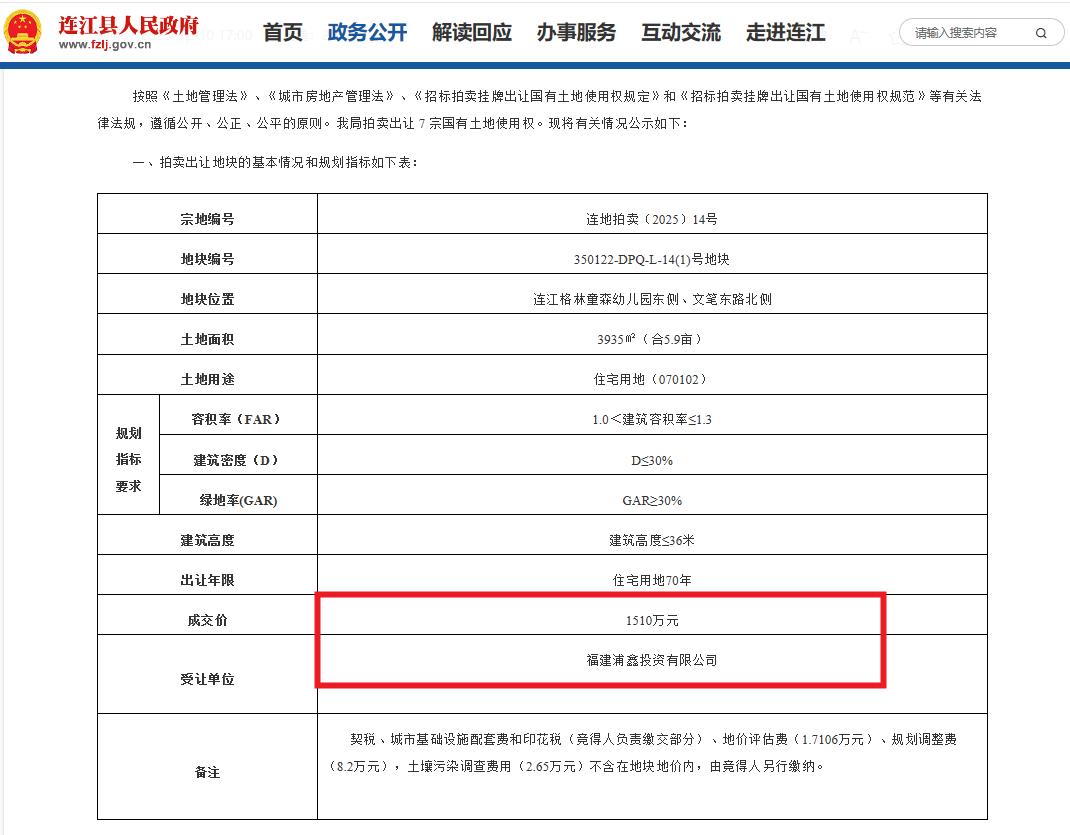
Task: Open the 走进连江 navigation link
Action: click(785, 32)
